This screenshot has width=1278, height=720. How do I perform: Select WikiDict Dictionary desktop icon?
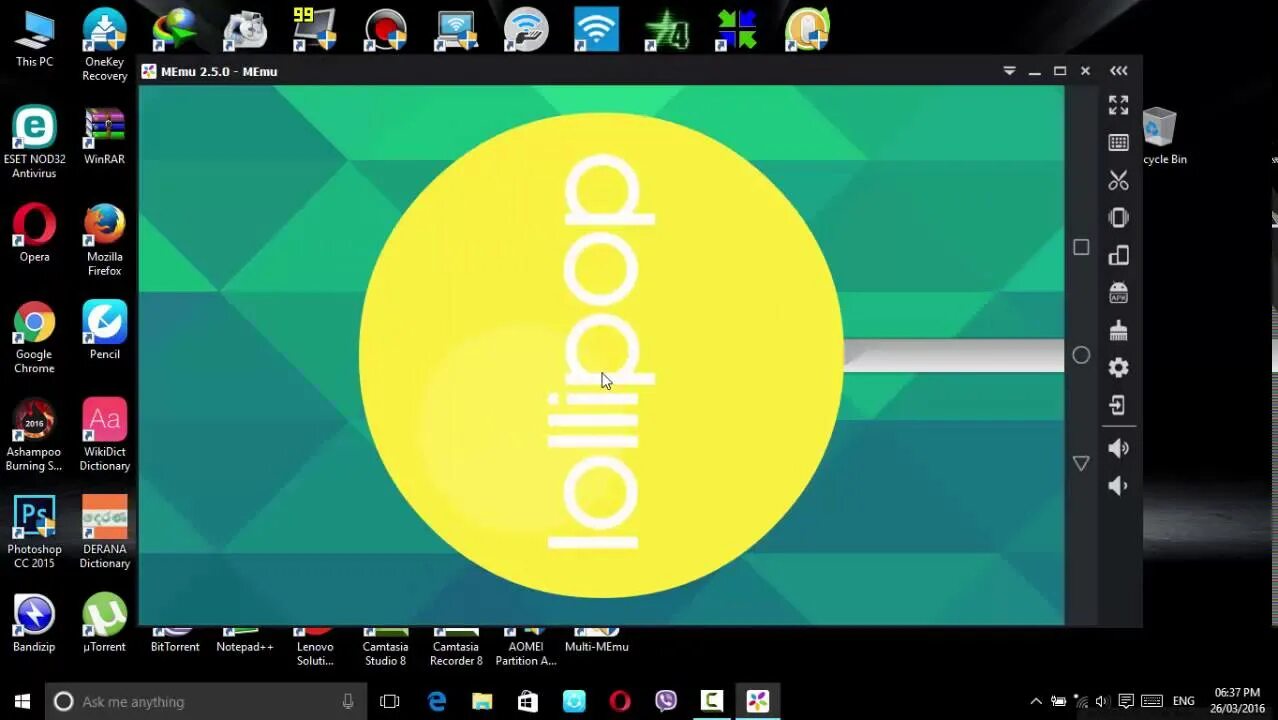tap(105, 435)
